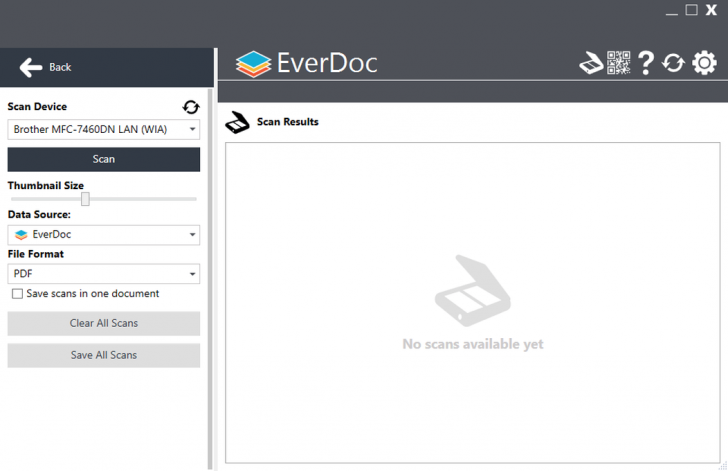This screenshot has height=471, width=728.
Task: Refresh the scan device list
Action: tap(191, 107)
